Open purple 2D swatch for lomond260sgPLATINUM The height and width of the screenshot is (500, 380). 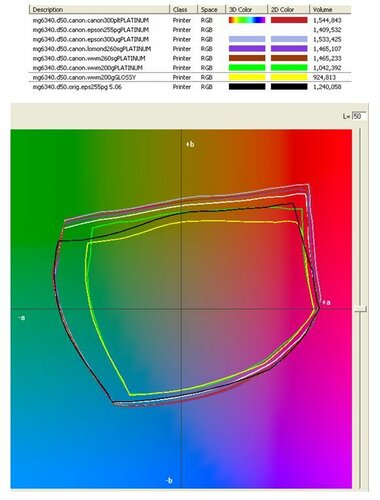click(289, 49)
